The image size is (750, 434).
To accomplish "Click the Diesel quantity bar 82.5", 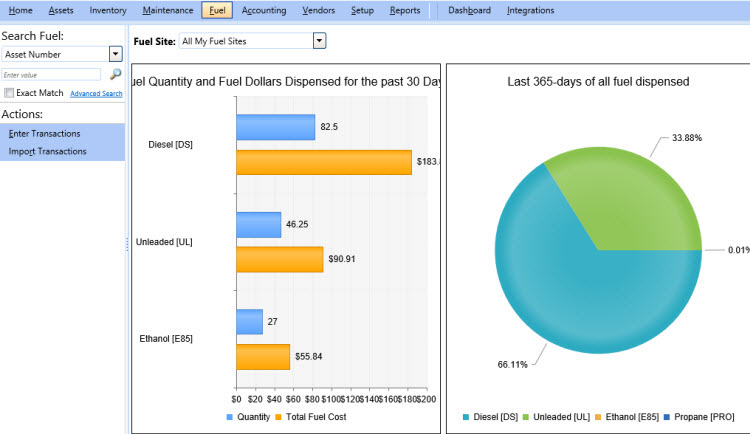I will point(275,127).
